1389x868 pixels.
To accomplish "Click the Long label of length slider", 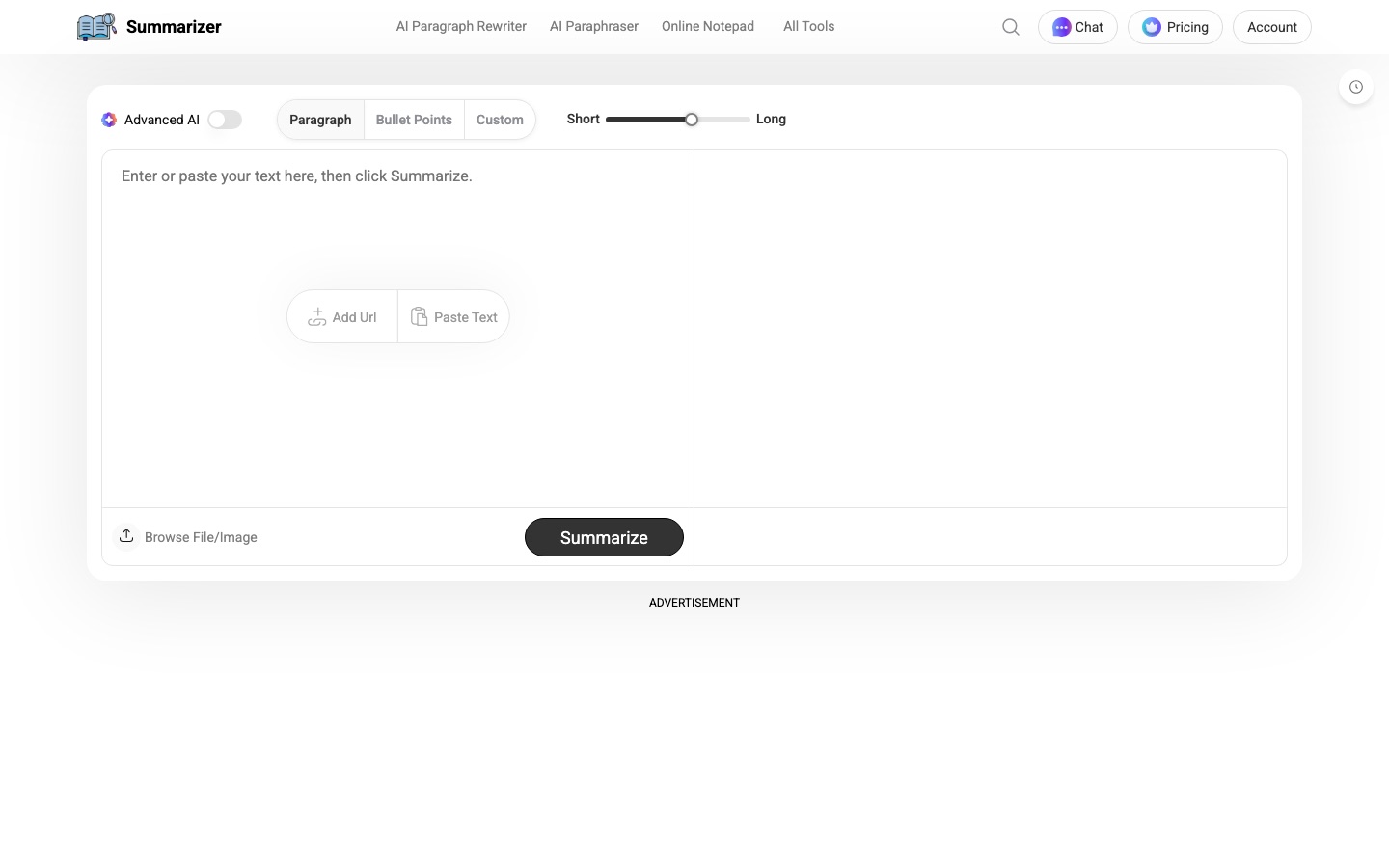I will pyautogui.click(x=771, y=119).
